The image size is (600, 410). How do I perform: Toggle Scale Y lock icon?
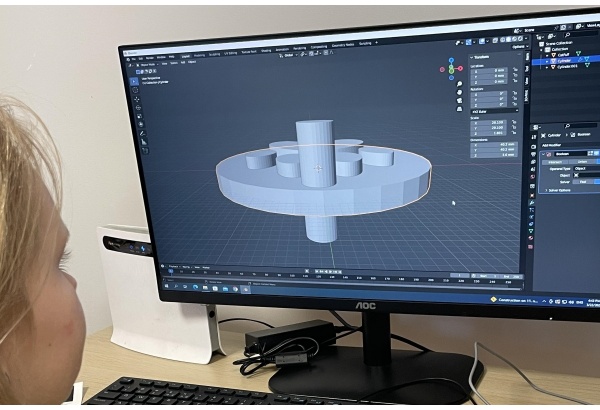(x=515, y=127)
